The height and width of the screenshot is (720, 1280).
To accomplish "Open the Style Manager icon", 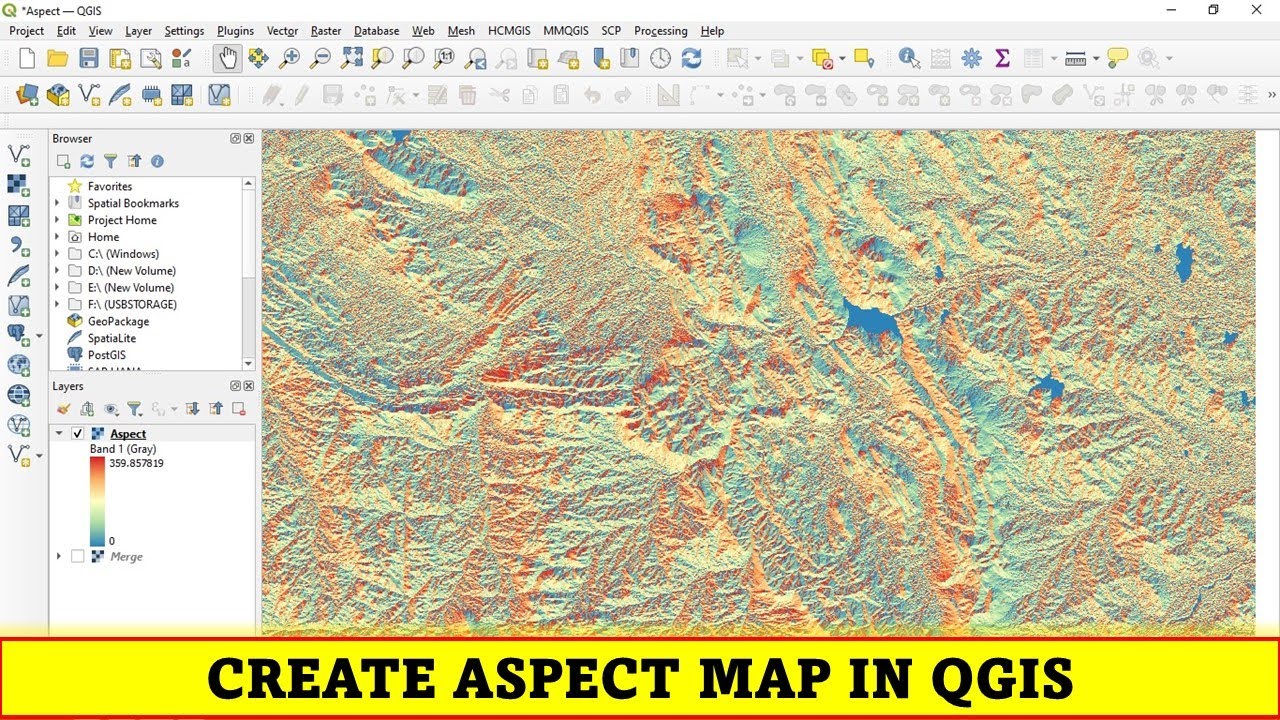I will point(181,59).
